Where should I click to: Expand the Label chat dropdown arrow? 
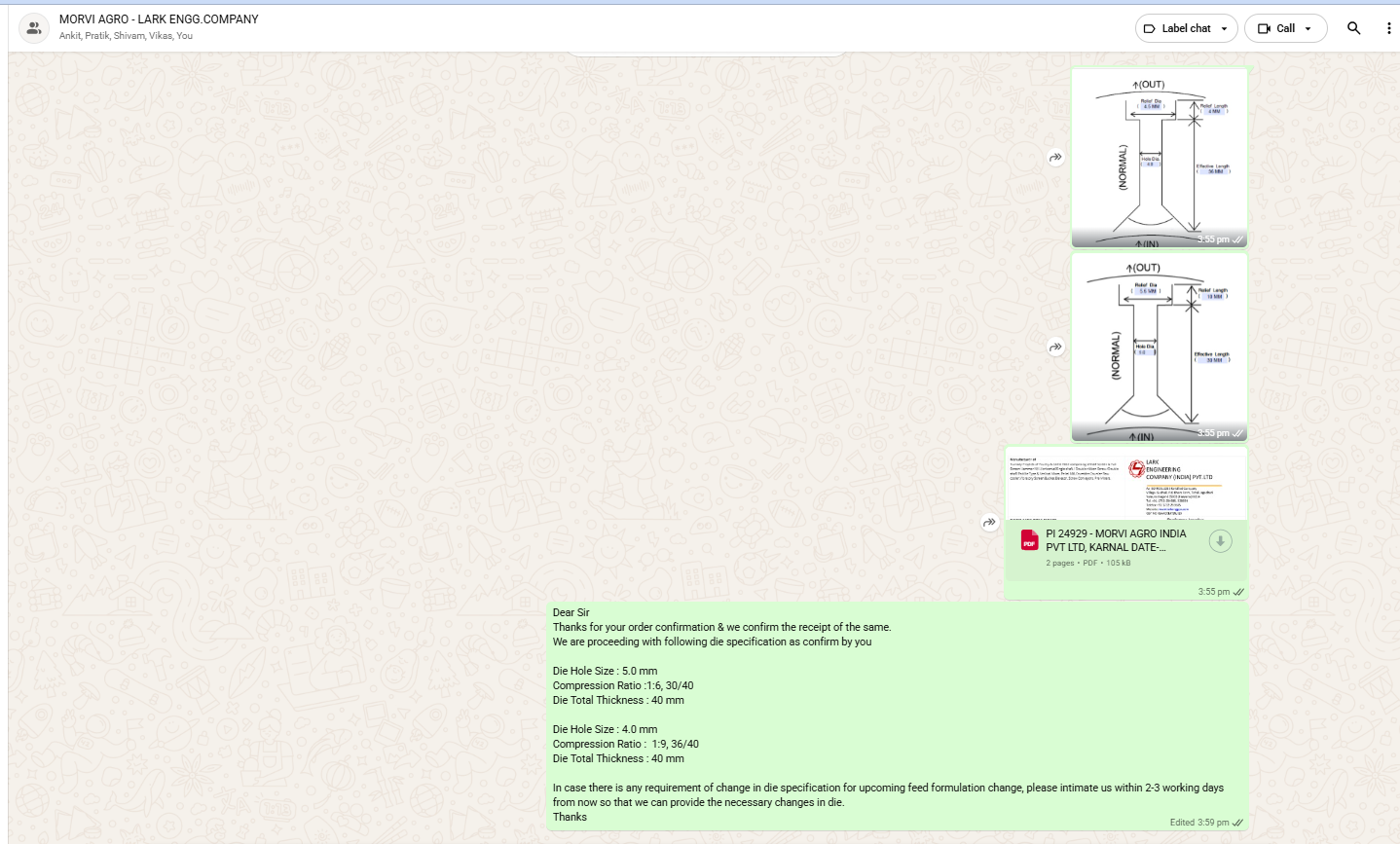[1224, 28]
